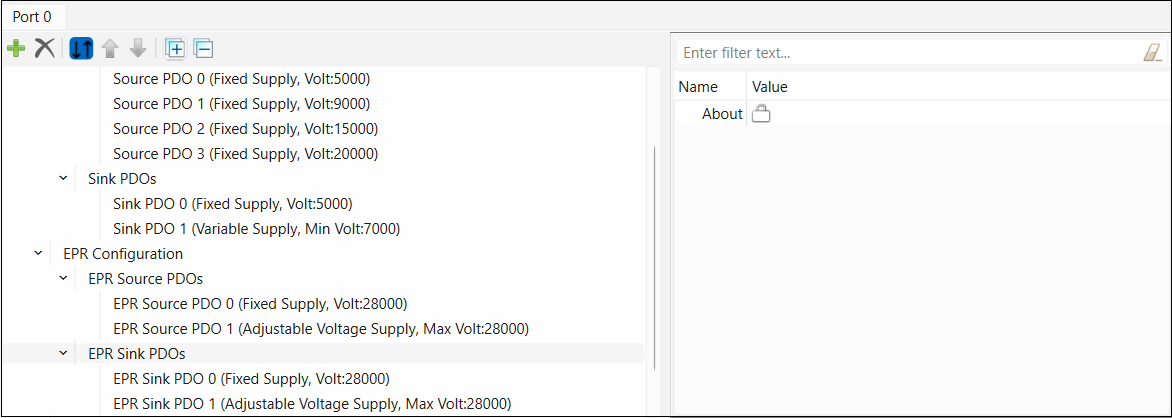Click the green plus add icon

tap(16, 48)
